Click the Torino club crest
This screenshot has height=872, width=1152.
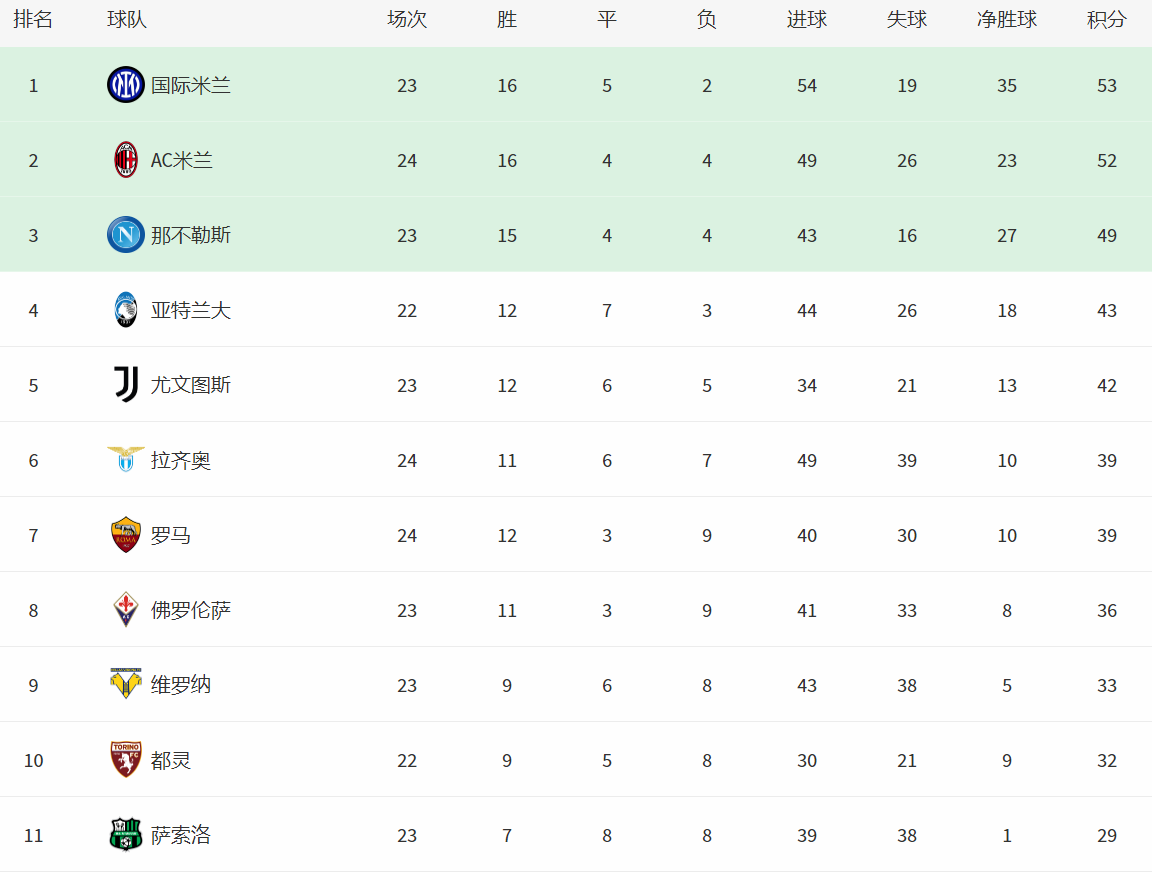pos(126,760)
